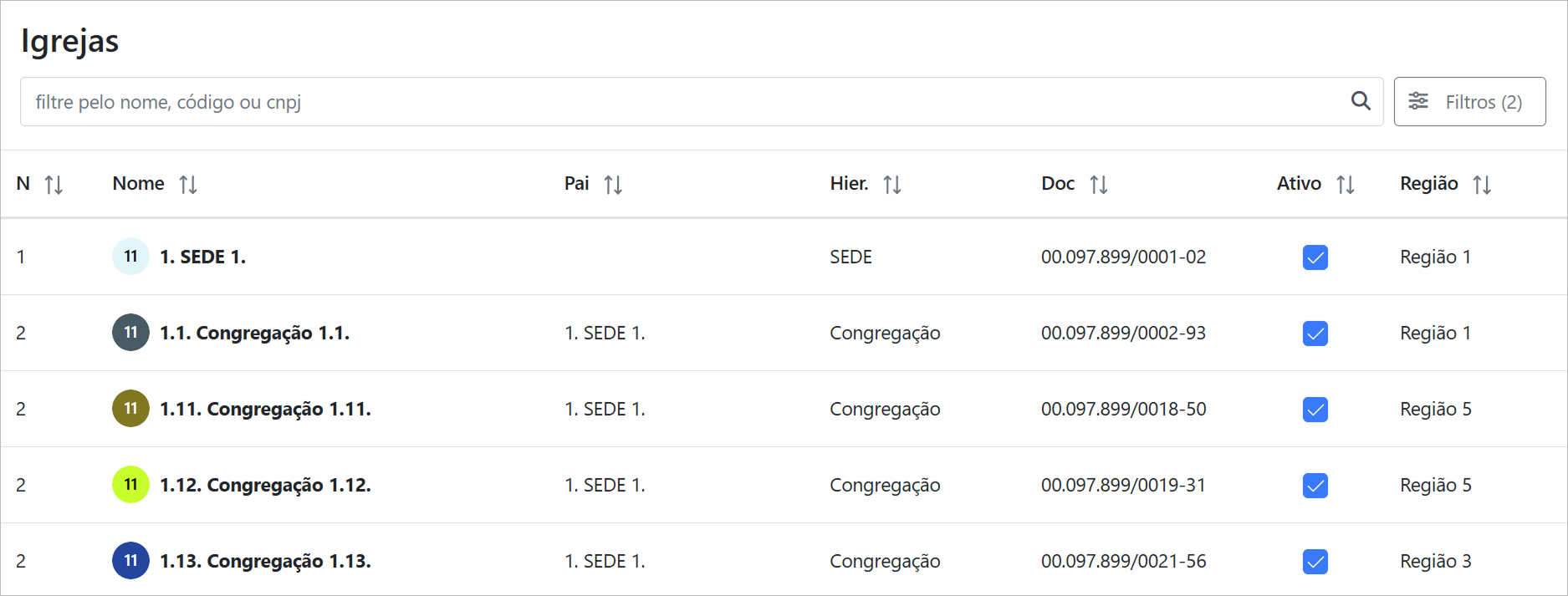Toggle Ativo checkbox for Congregação 1.11.

tap(1315, 410)
